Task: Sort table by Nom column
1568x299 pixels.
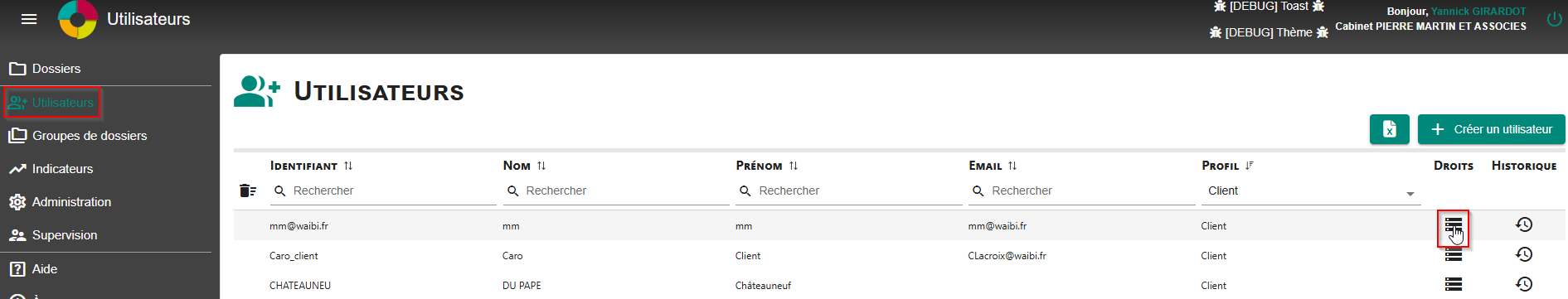Action: tap(541, 166)
